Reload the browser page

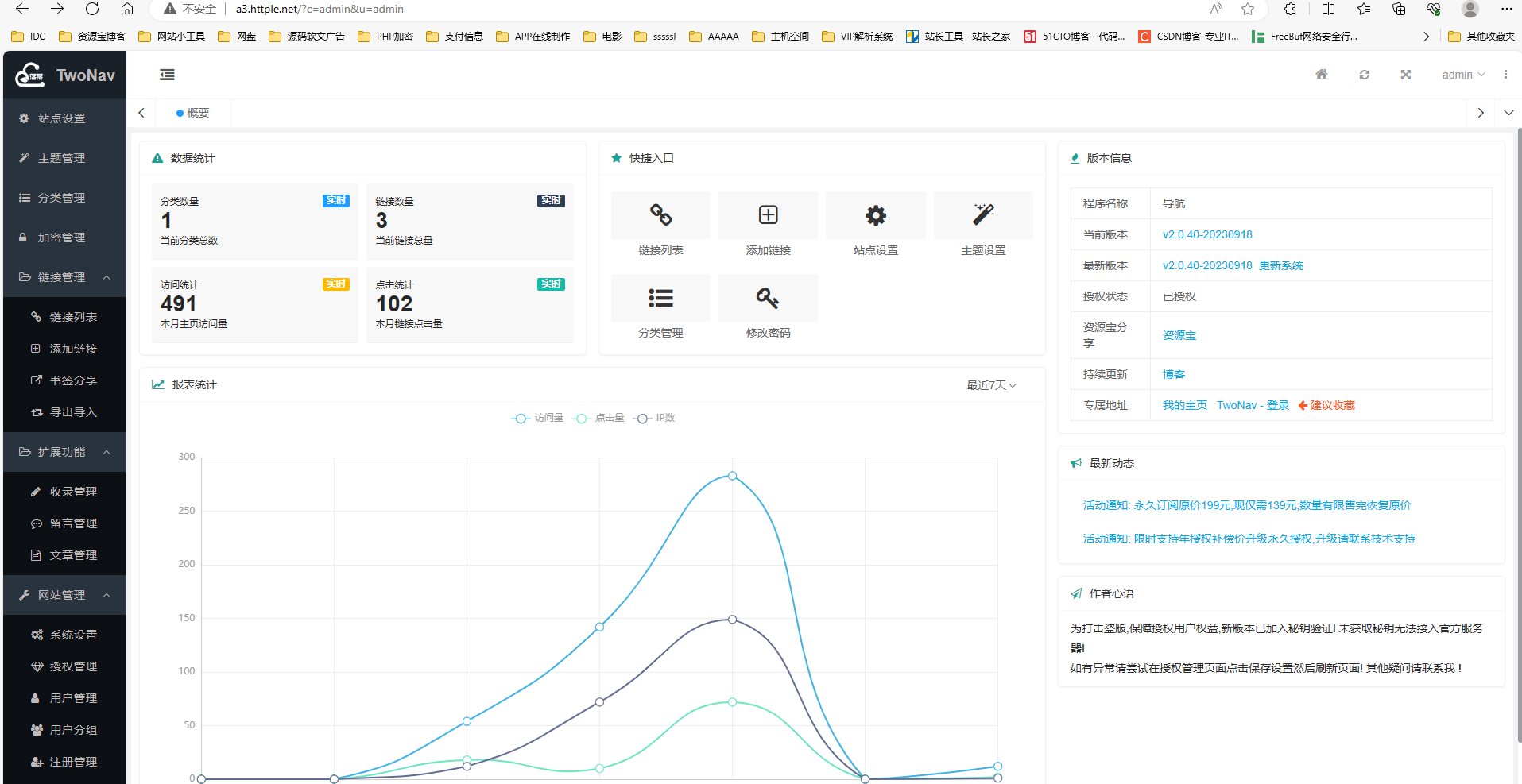tap(92, 9)
